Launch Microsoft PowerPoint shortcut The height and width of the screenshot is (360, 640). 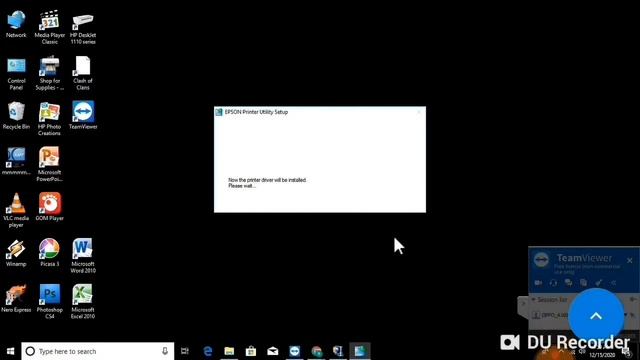pos(49,164)
